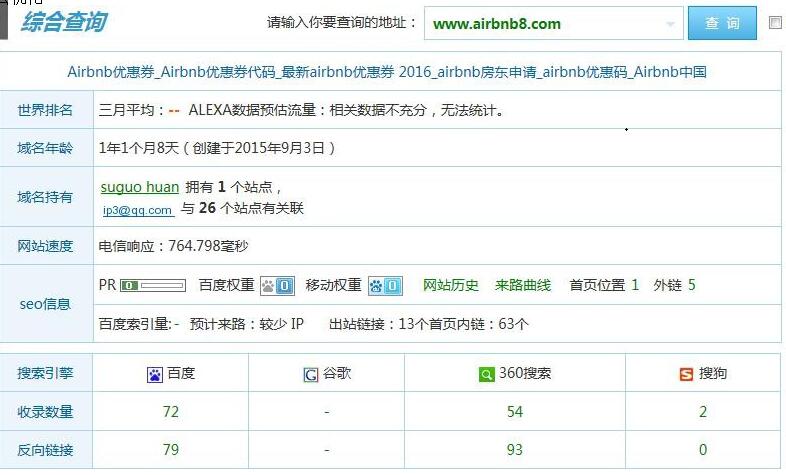This screenshot has height=475, width=786.
Task: Click the Google search engine icon
Action: [310, 374]
